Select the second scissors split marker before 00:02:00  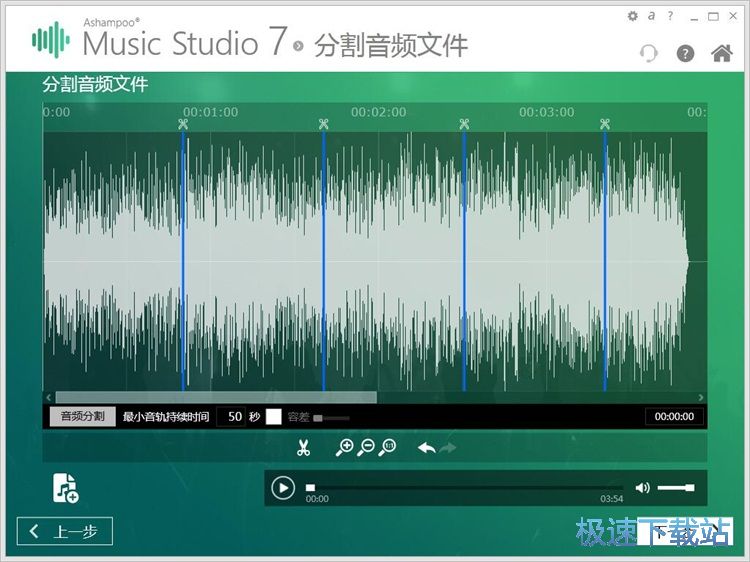[323, 124]
